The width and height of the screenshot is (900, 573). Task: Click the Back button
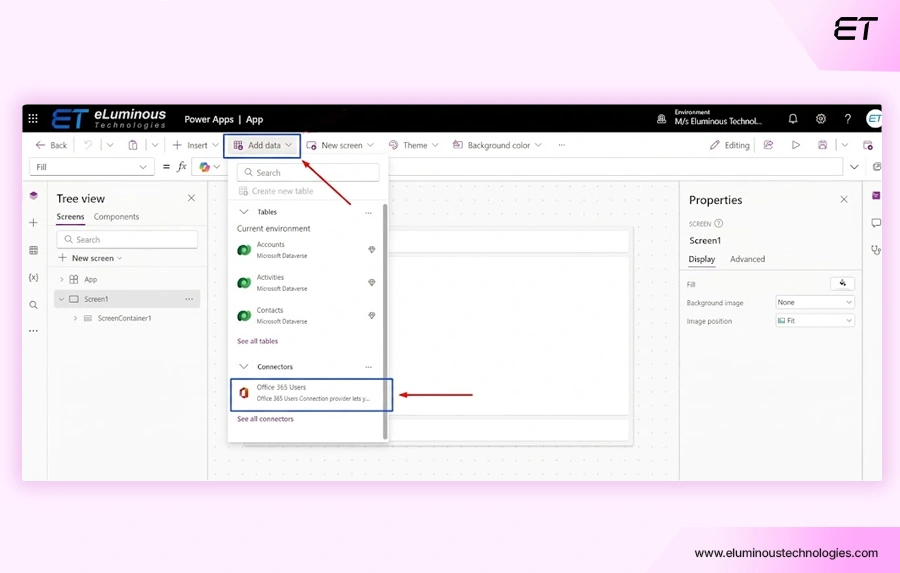[51, 145]
